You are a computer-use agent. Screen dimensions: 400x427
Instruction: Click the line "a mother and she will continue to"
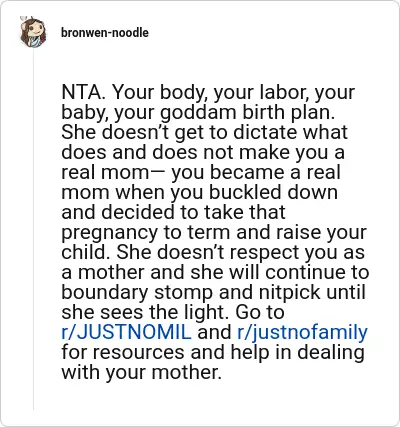(x=215, y=272)
